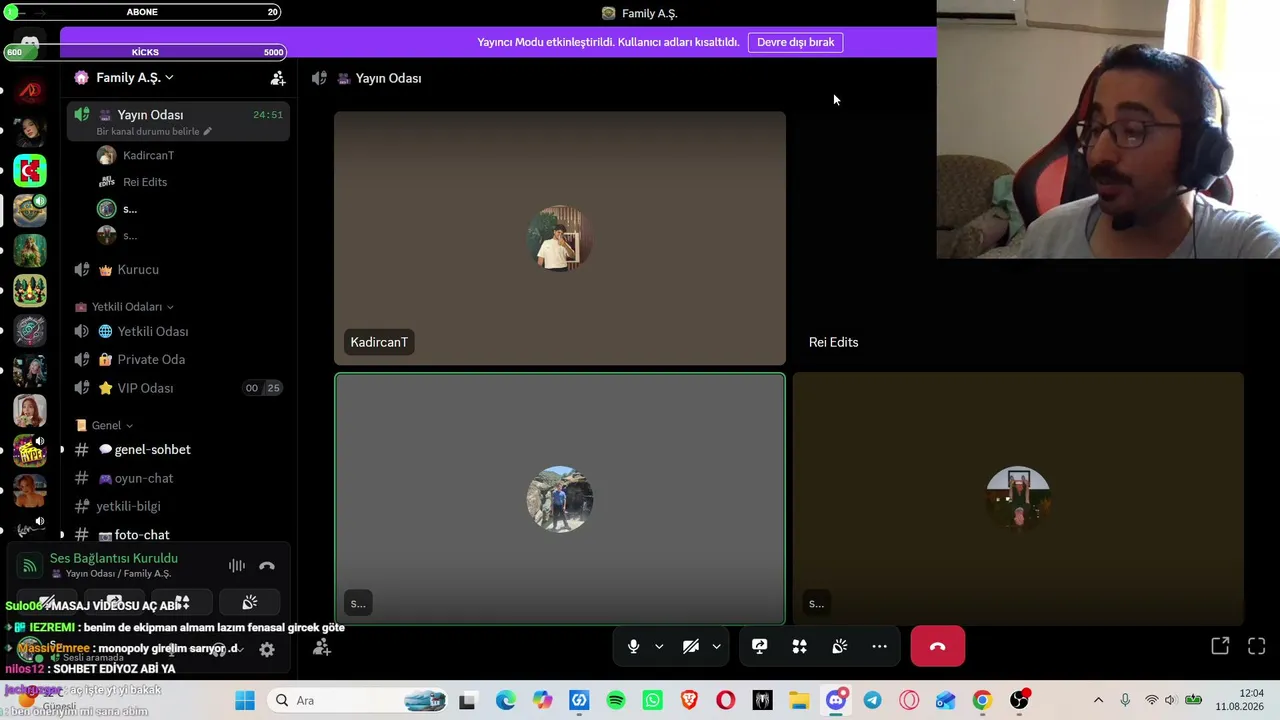Click the KadircanT video tile

(x=560, y=238)
